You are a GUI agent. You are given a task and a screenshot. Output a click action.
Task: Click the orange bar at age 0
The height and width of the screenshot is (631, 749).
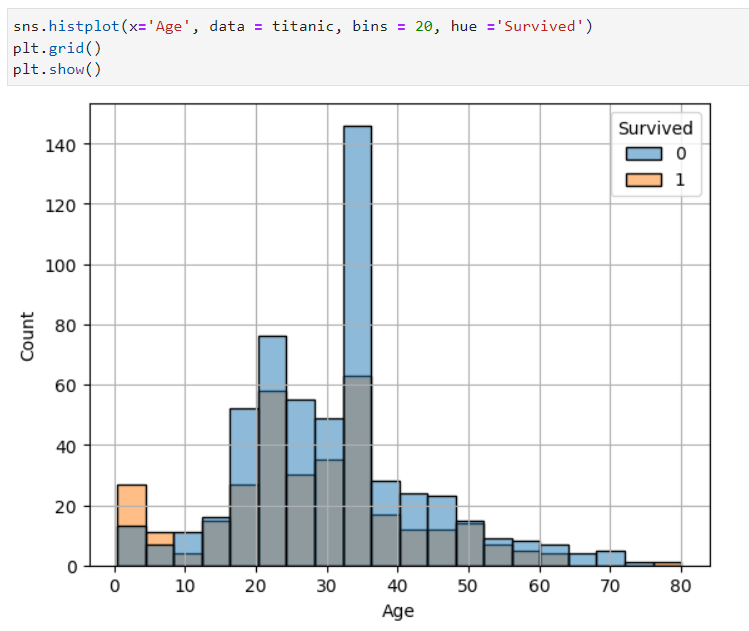tap(131, 506)
